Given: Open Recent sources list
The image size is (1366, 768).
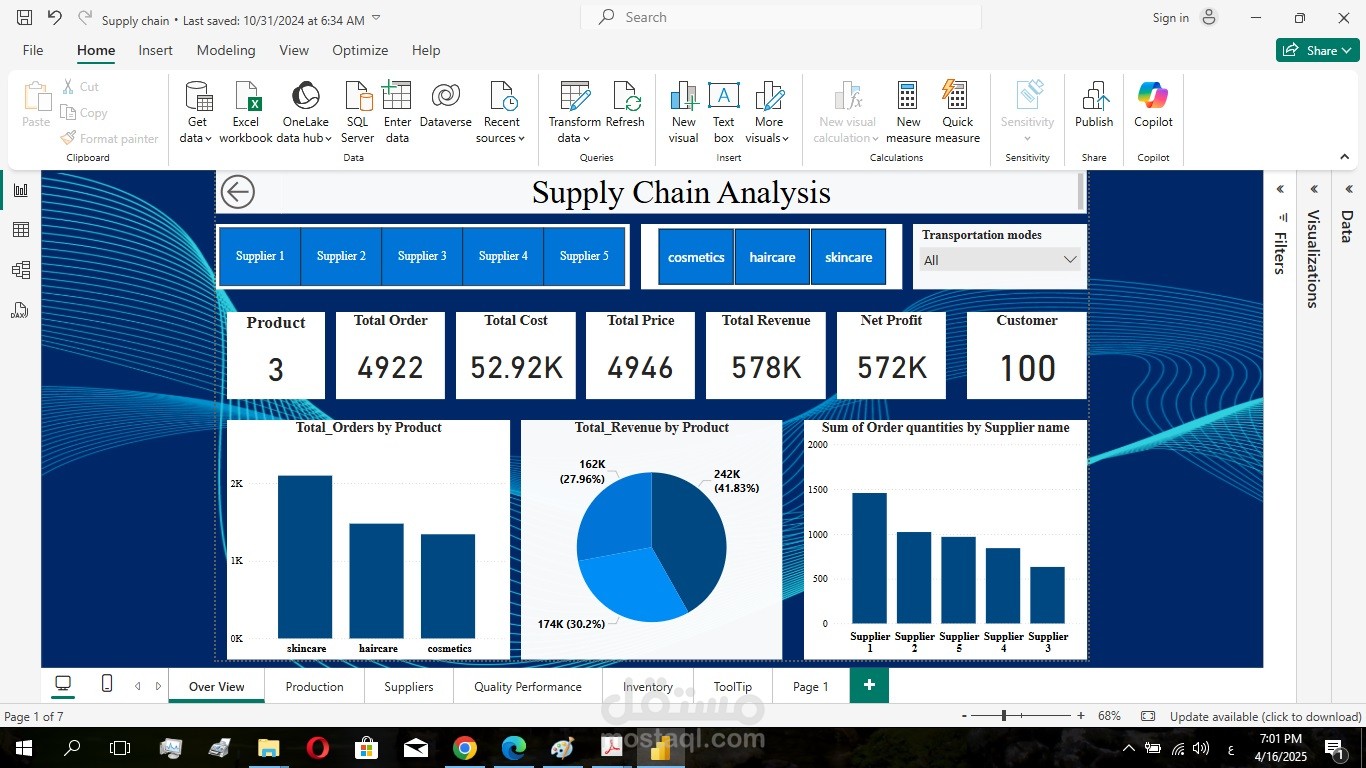Looking at the screenshot, I should coord(501,112).
